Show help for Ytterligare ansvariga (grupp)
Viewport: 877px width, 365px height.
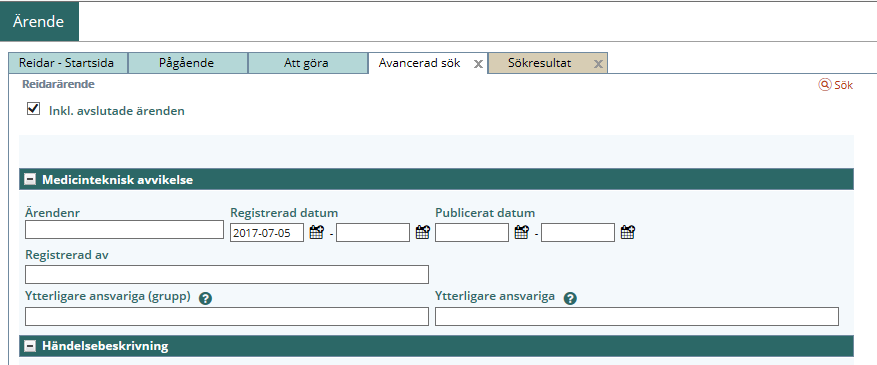point(205,298)
